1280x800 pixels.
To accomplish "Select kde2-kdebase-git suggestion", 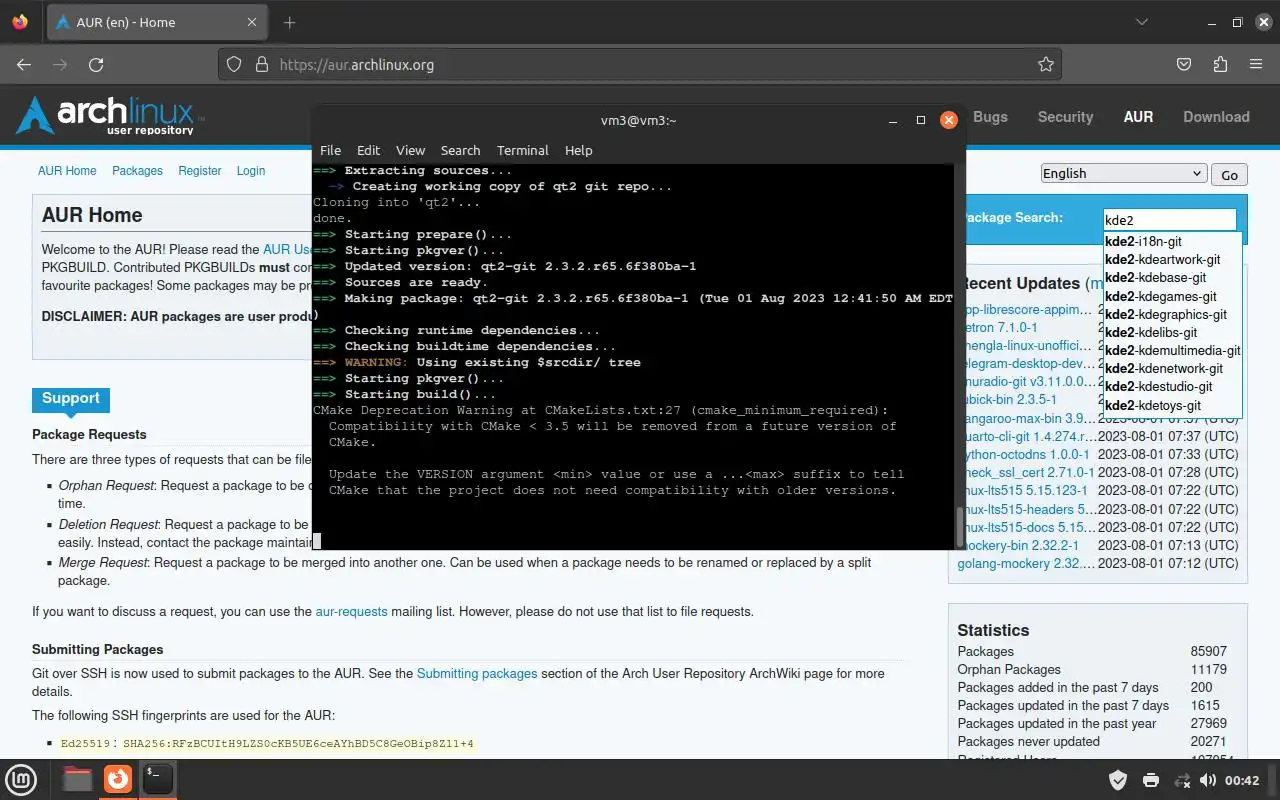I will click(1172, 277).
